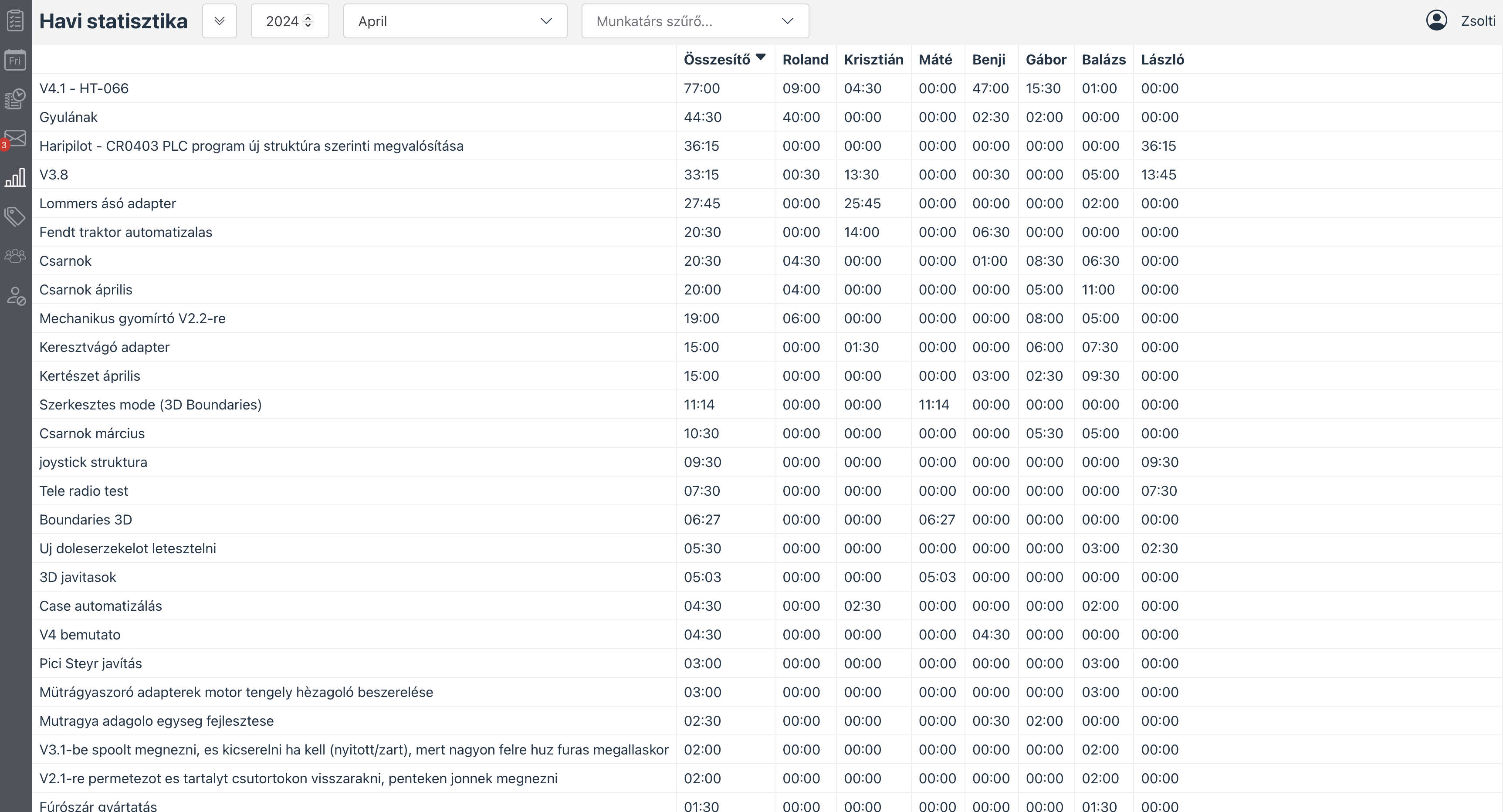1503x812 pixels.
Task: Sort by the Összesítő column header
Action: pyautogui.click(x=717, y=60)
